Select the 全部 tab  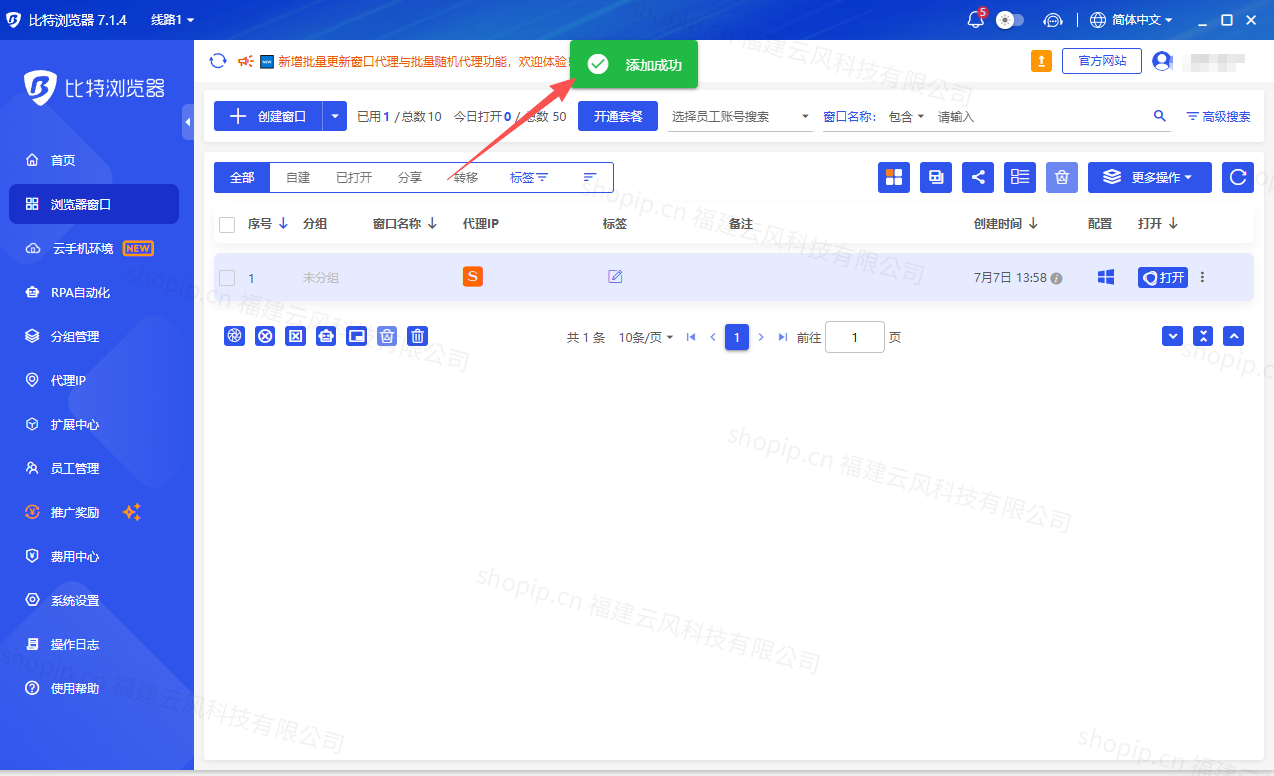pos(243,177)
